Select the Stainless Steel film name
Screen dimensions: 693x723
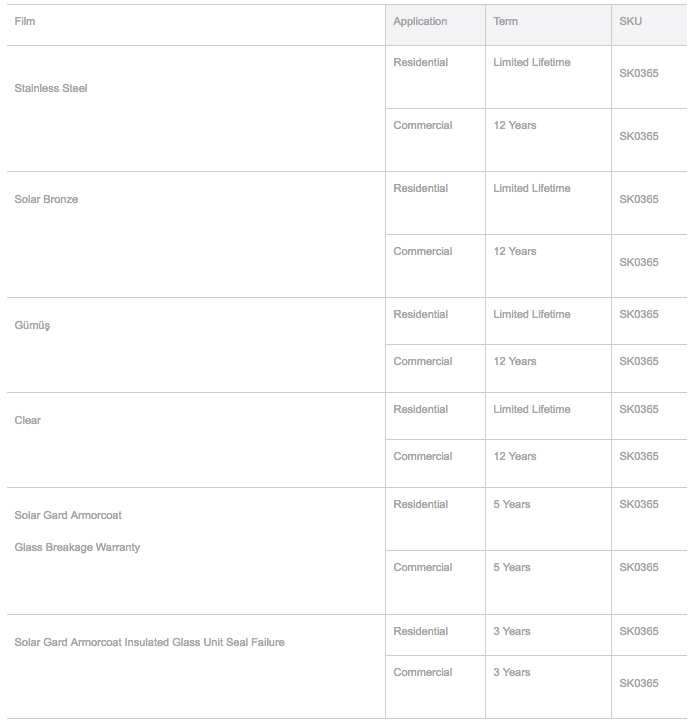[51, 88]
